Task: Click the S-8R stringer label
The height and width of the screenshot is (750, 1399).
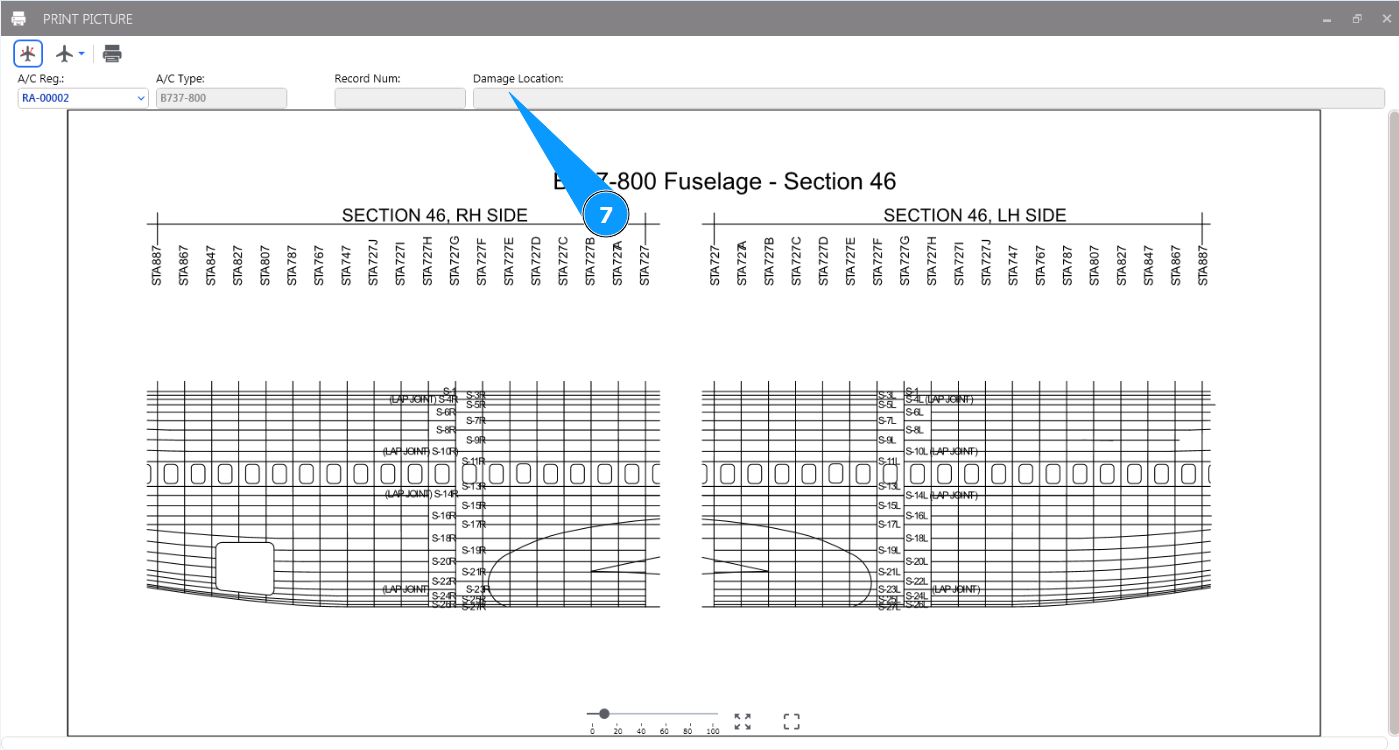Action: pos(445,430)
